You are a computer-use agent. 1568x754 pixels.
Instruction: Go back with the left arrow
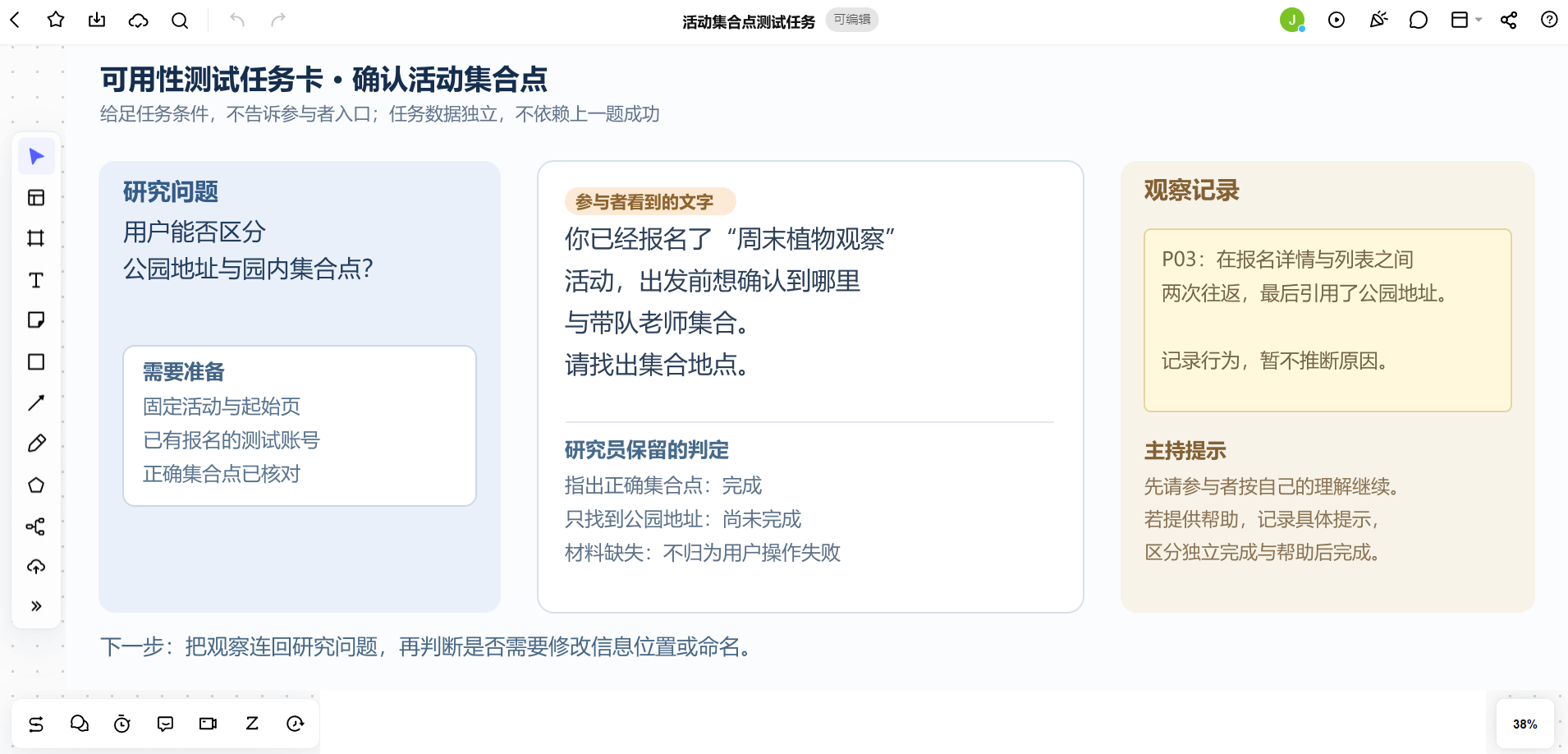[15, 20]
